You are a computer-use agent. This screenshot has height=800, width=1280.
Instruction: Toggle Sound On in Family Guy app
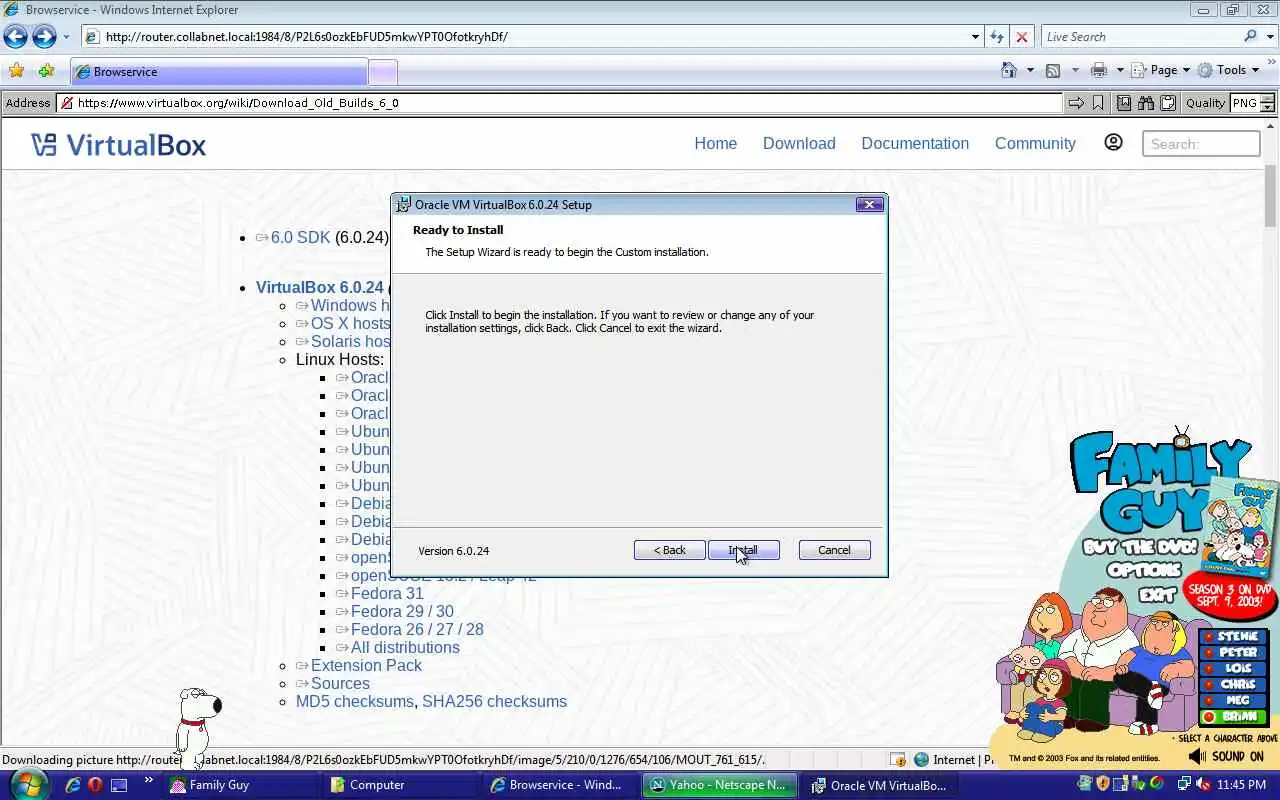coord(1227,757)
